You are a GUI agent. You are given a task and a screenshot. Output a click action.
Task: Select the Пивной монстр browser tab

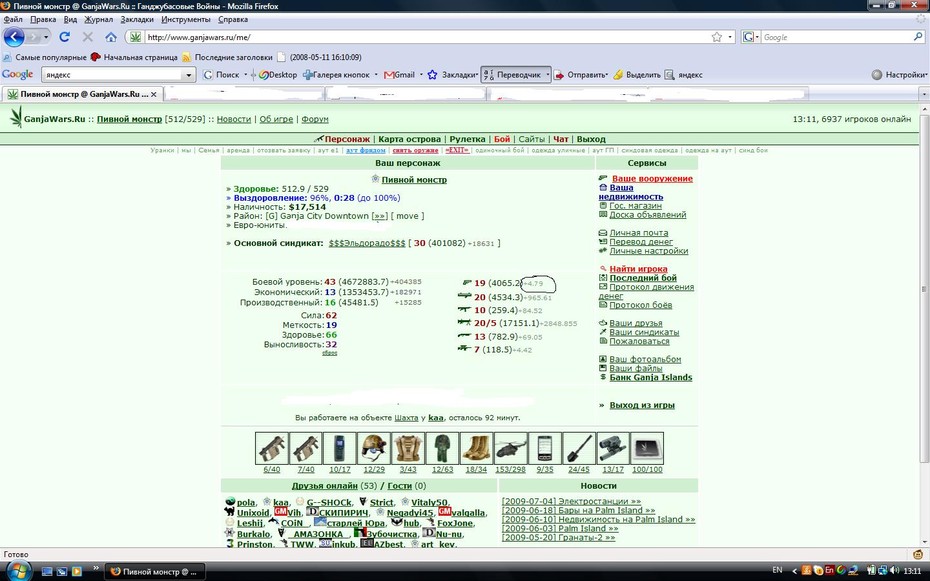pos(82,94)
